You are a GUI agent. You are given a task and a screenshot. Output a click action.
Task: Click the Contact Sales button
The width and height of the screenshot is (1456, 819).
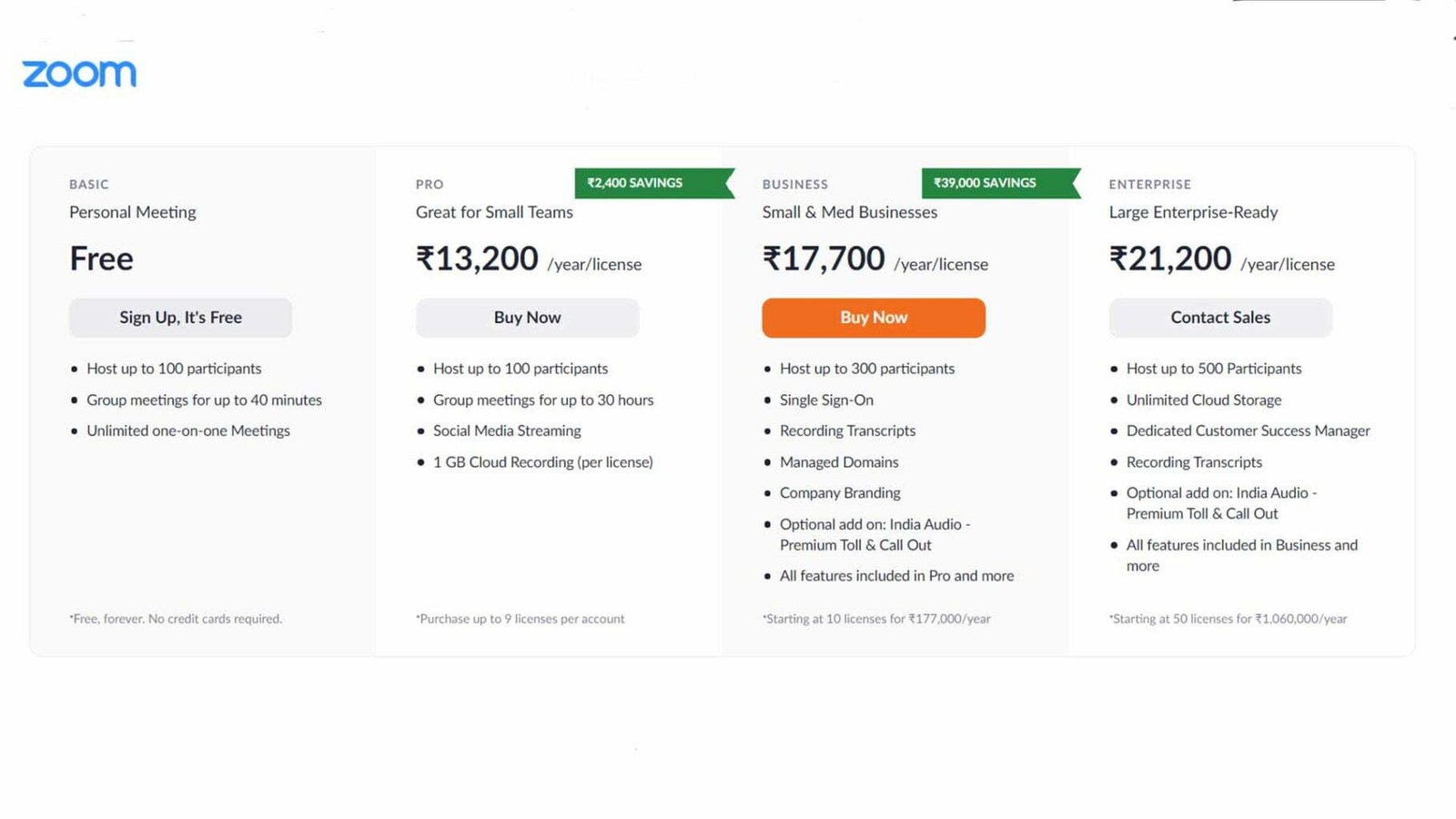pos(1220,318)
